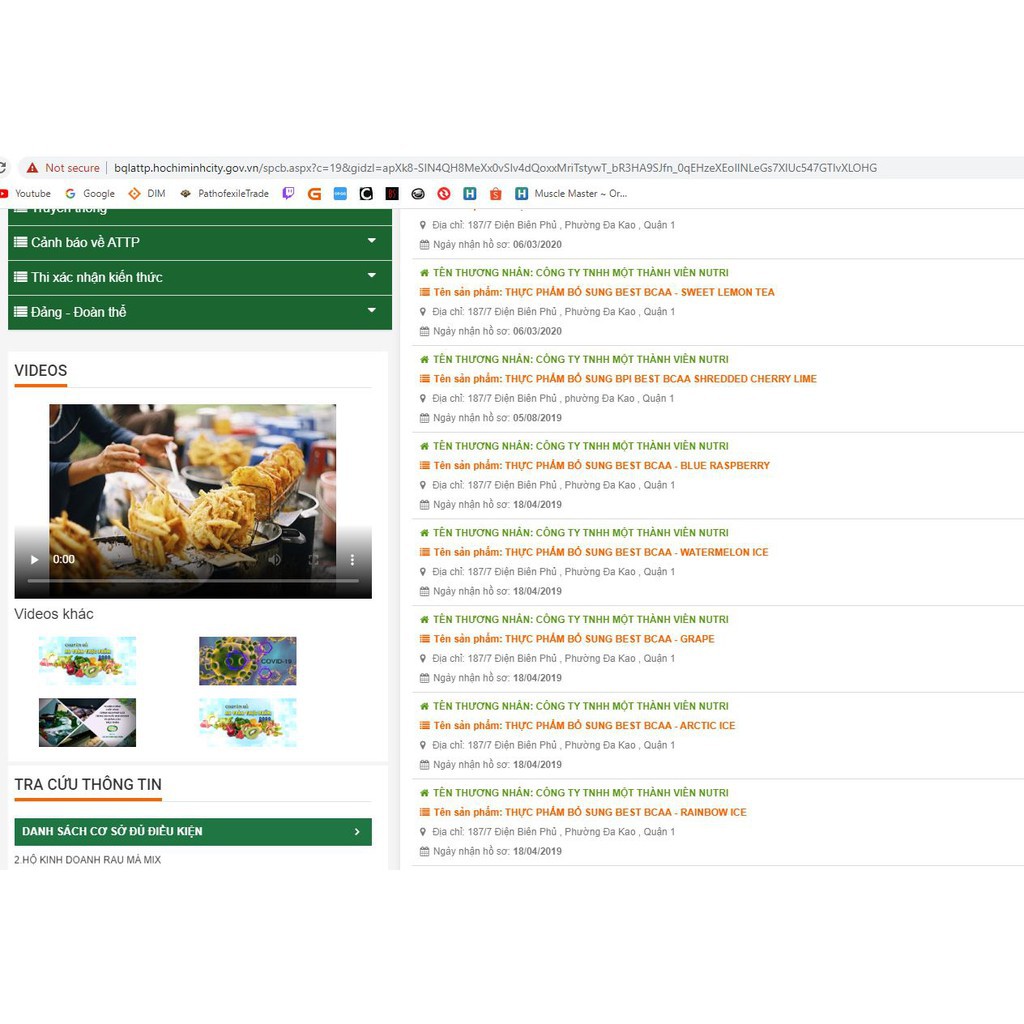Mute the video volume icon

pyautogui.click(x=275, y=560)
